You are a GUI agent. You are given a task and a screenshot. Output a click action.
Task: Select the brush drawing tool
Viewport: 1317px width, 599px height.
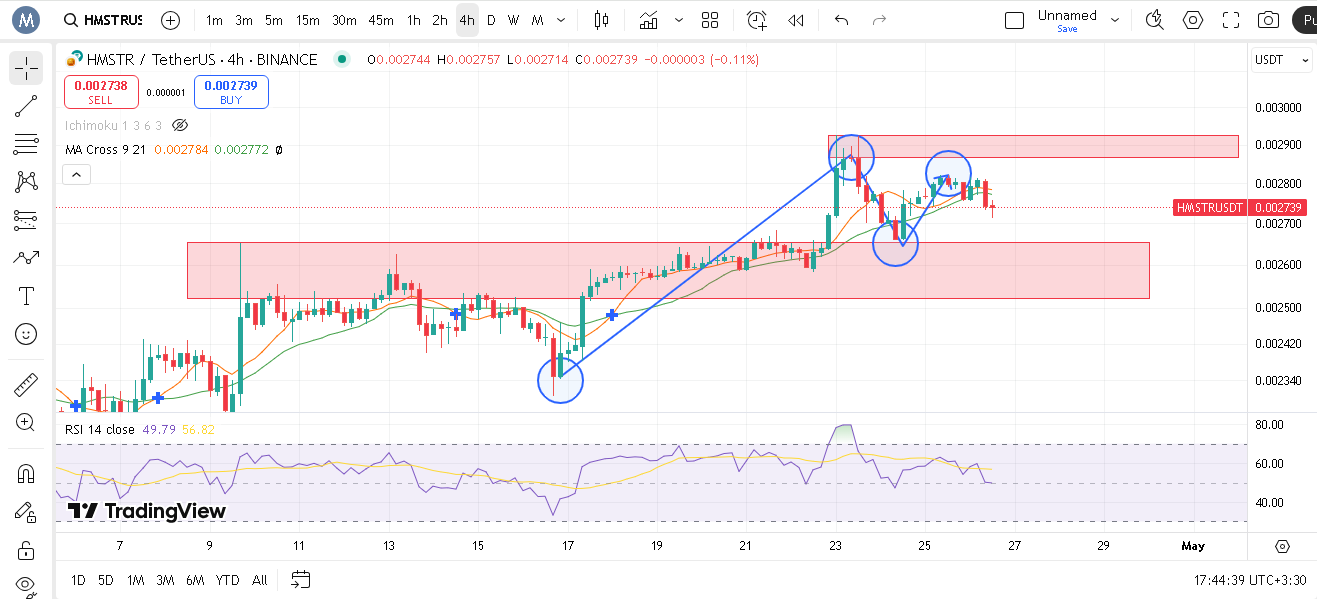(x=26, y=258)
